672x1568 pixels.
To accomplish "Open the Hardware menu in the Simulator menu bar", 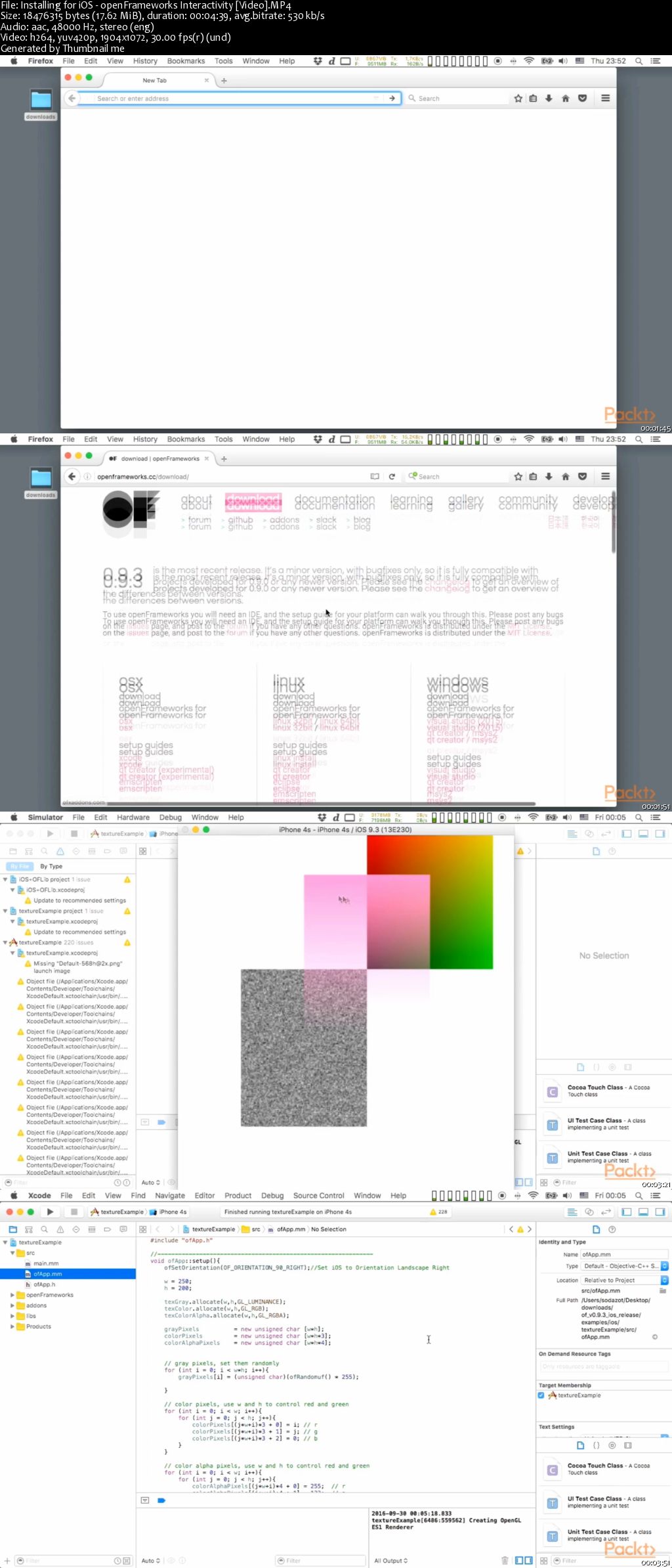I will click(133, 817).
